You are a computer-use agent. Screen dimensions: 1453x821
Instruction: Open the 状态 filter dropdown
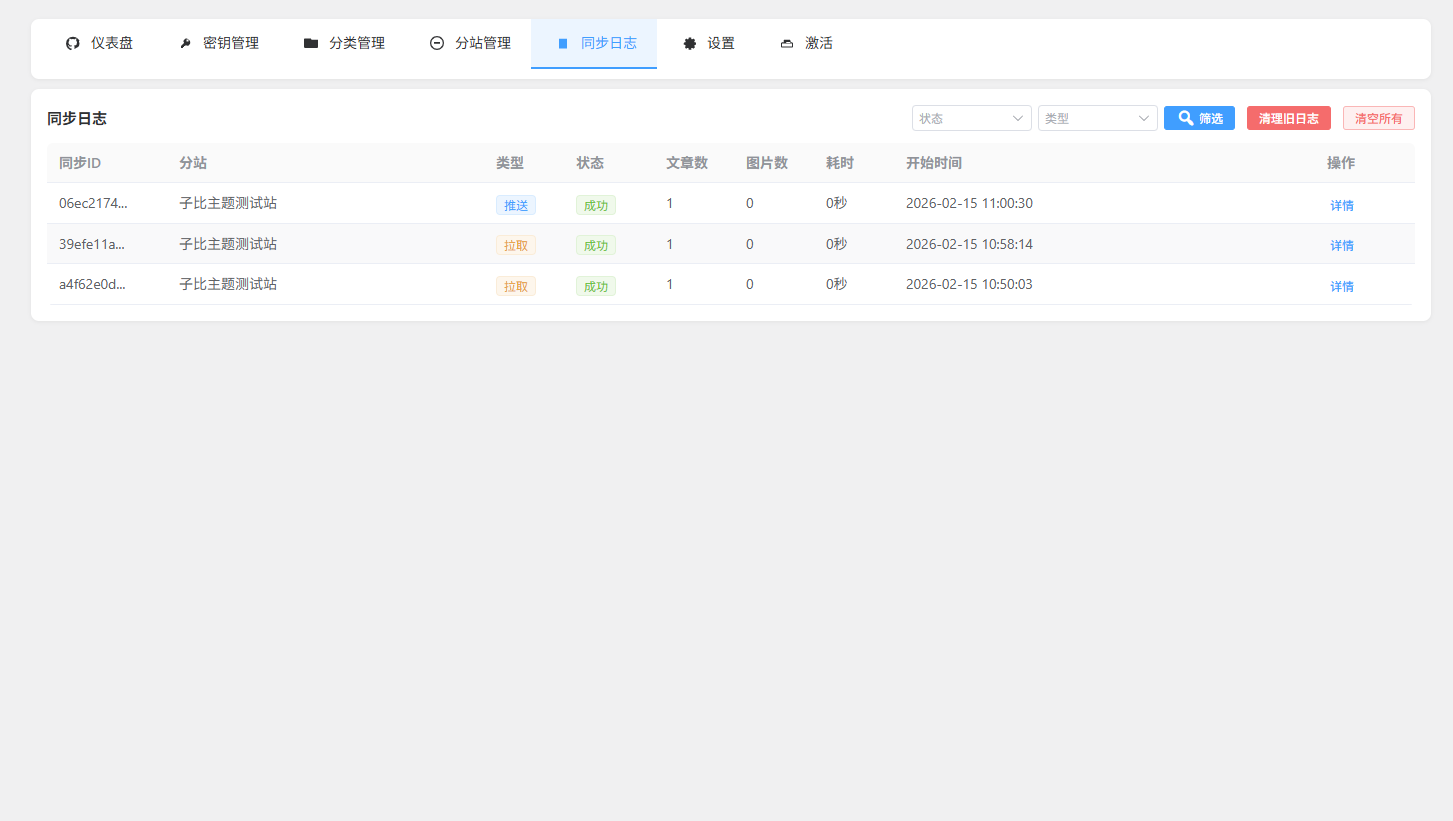[970, 118]
